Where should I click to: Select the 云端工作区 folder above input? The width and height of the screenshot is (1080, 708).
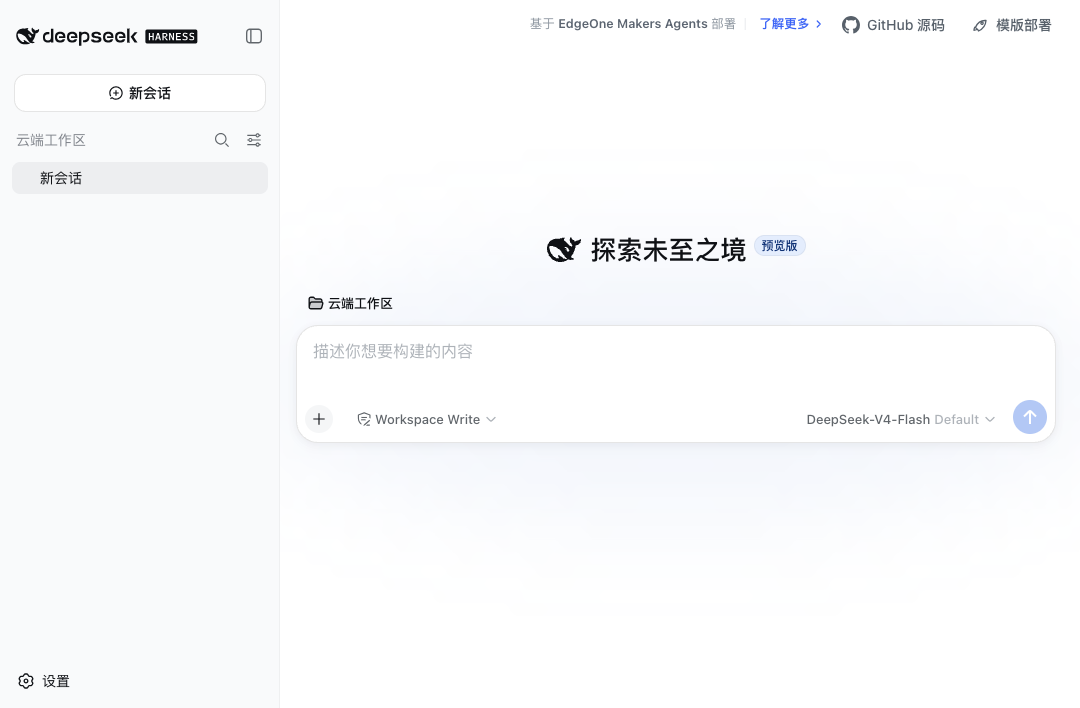tap(351, 303)
